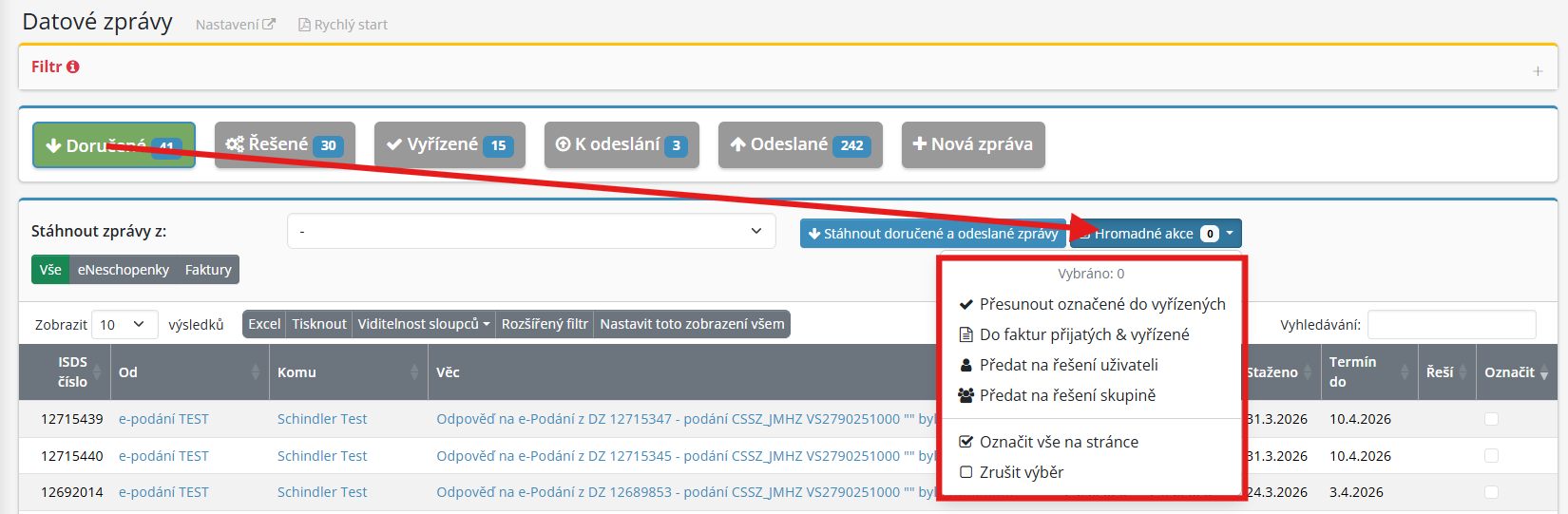
Task: Open Schindler Test recipient in row 12692014
Action: click(x=322, y=492)
